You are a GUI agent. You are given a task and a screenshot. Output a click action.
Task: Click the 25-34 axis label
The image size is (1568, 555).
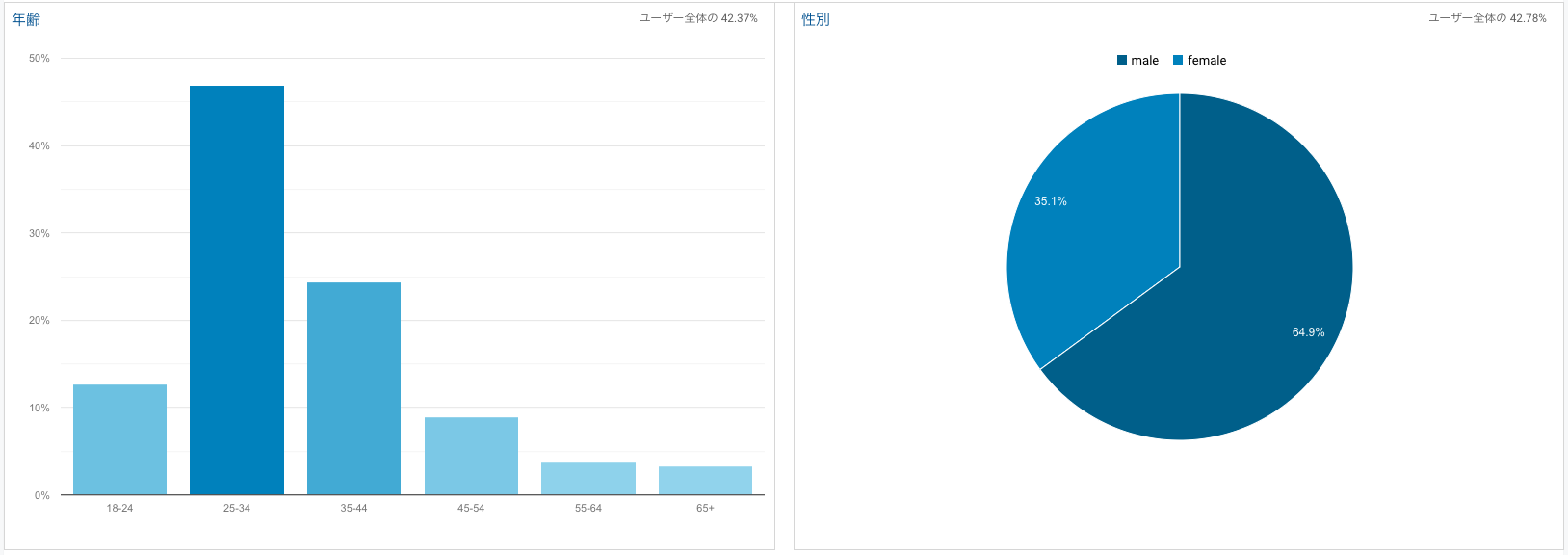pyautogui.click(x=237, y=508)
